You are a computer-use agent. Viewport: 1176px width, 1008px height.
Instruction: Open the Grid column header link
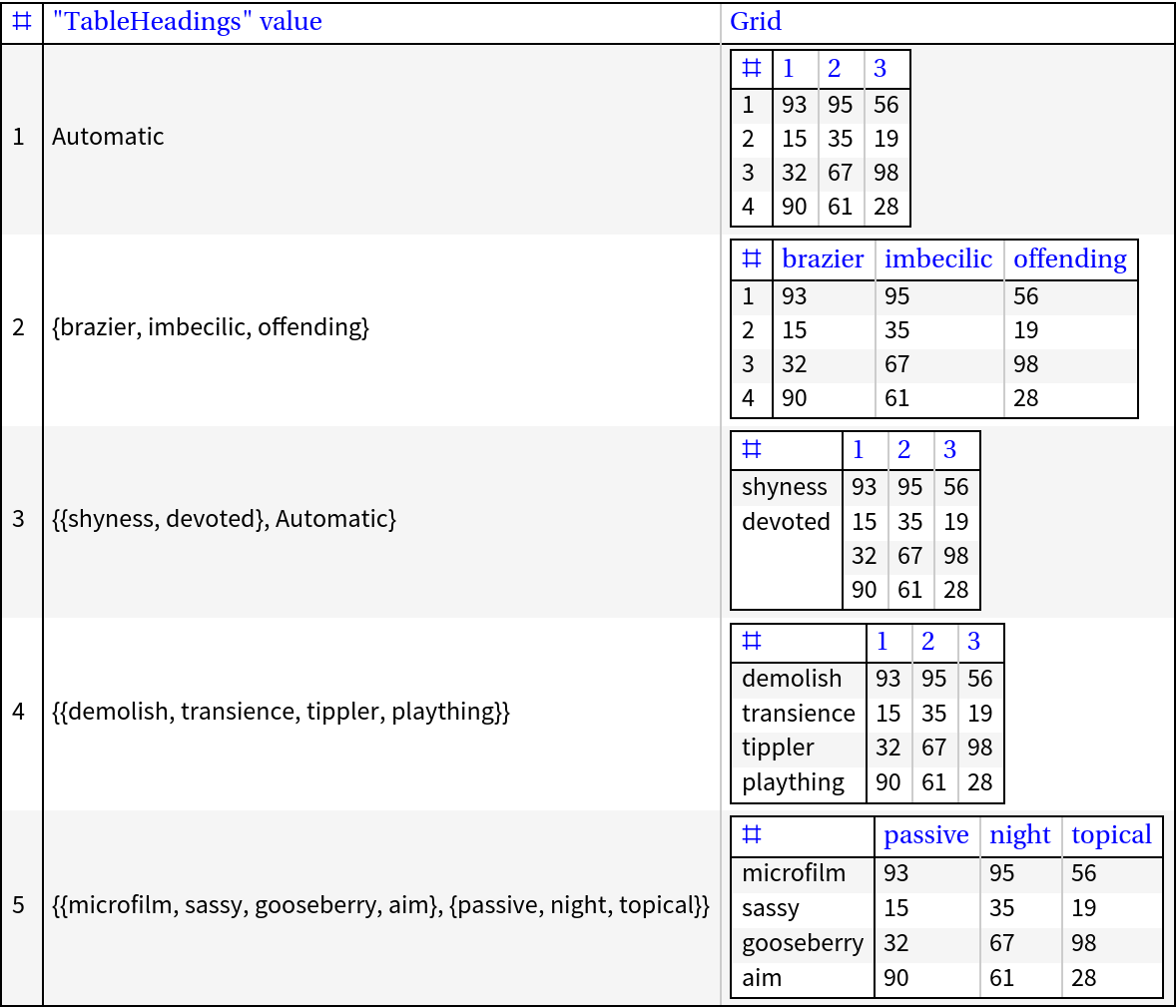click(756, 21)
